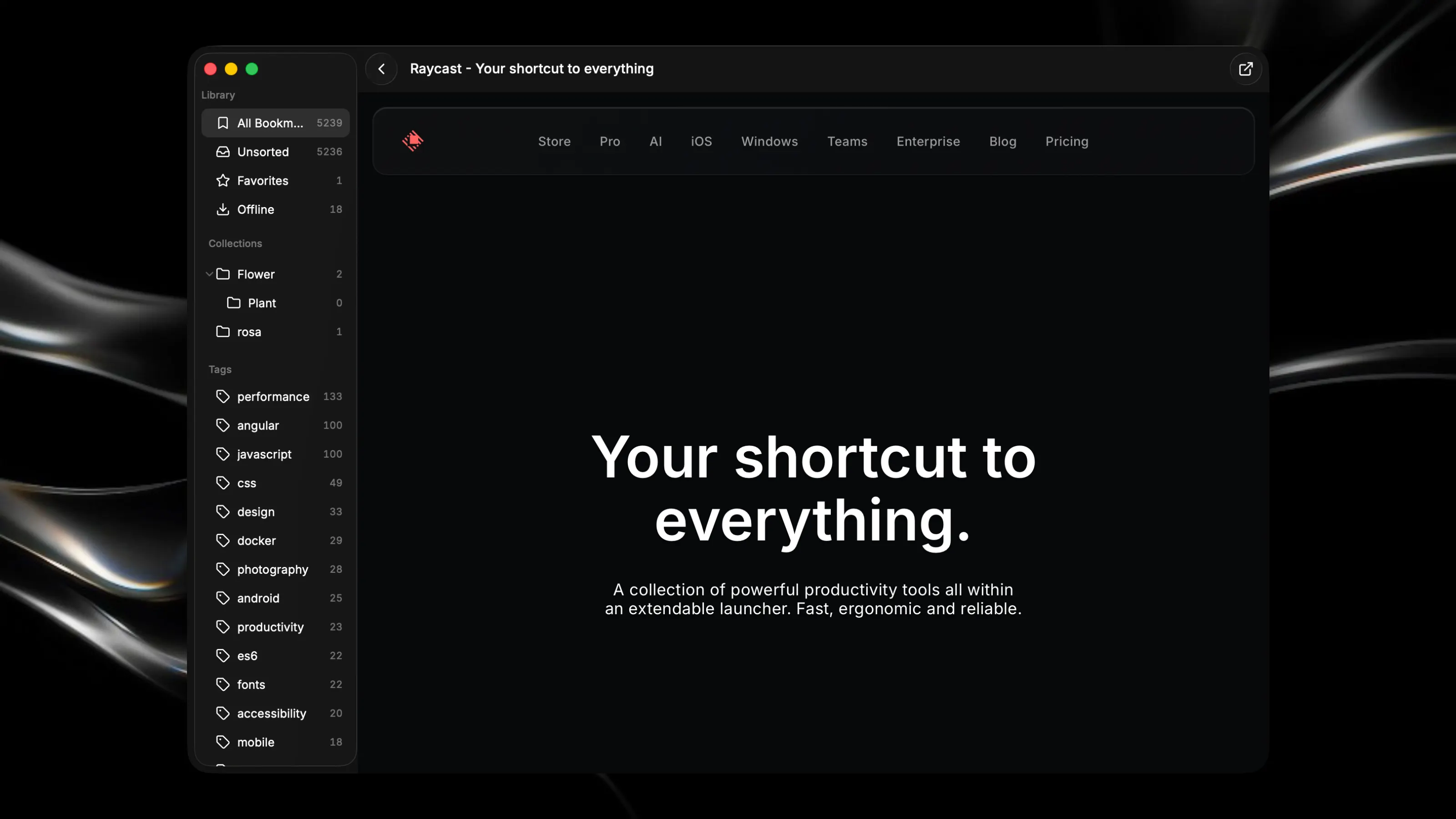Click the Favorites star icon
Viewport: 1456px width, 819px height.
222,180
